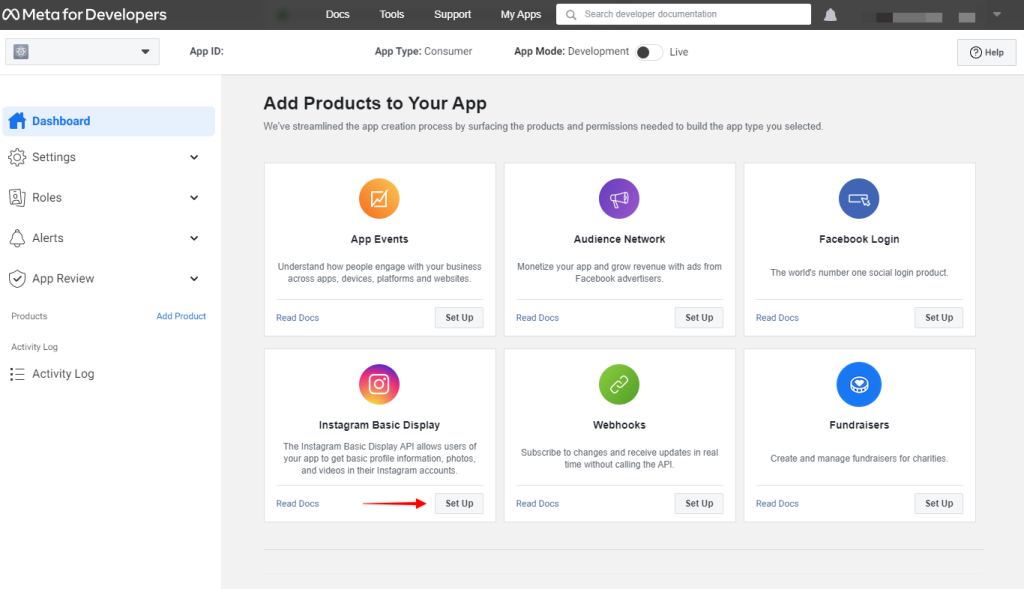Go to My Apps in top navigation
Screen dimensions: 1024x589
coord(520,15)
